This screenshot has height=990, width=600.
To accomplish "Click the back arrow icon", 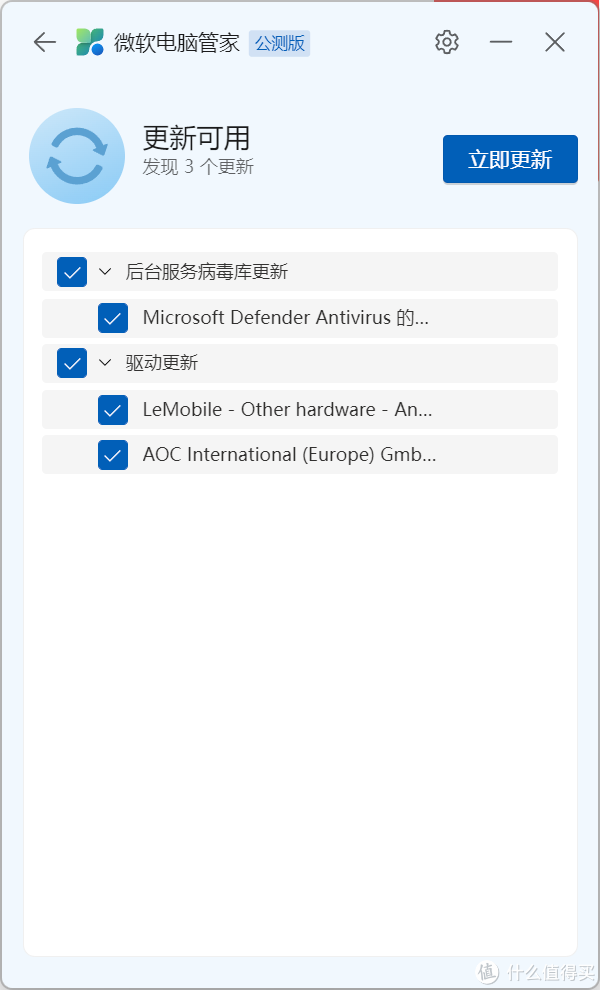I will (45, 42).
